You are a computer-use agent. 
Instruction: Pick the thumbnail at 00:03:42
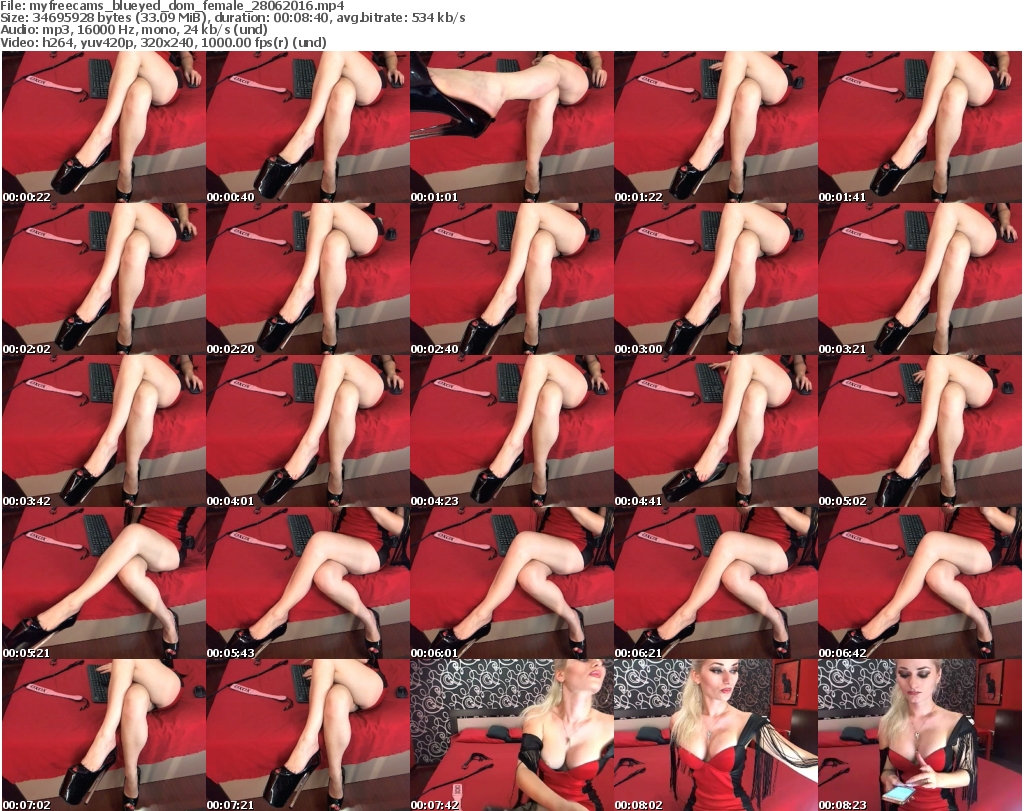[x=104, y=431]
